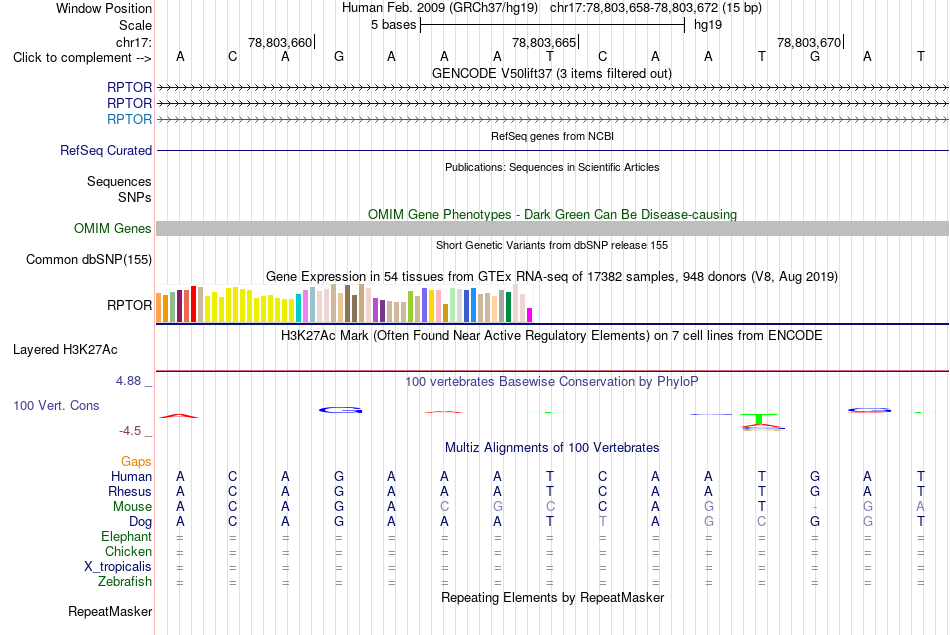Click the gray OMIM Genes item bar
This screenshot has width=950, height=635.
552,228
